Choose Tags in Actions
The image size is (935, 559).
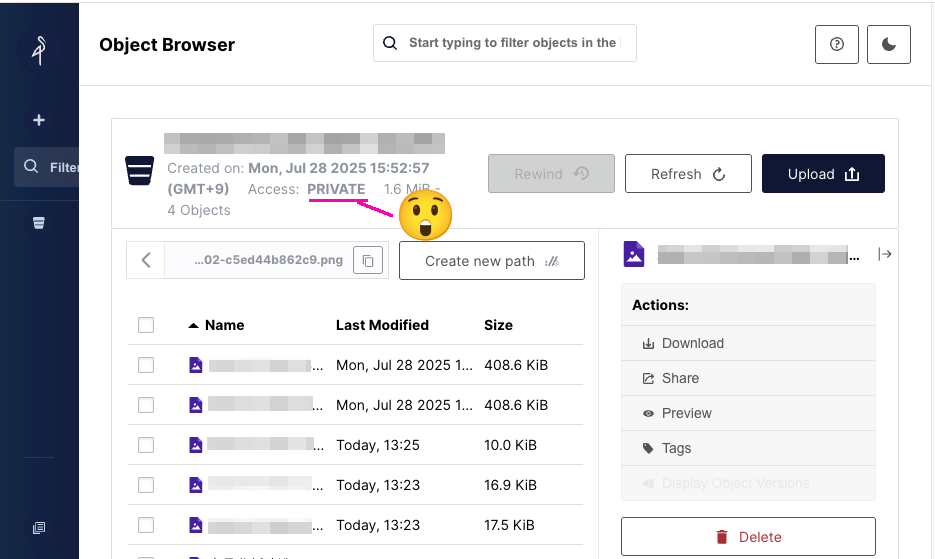click(x=748, y=448)
